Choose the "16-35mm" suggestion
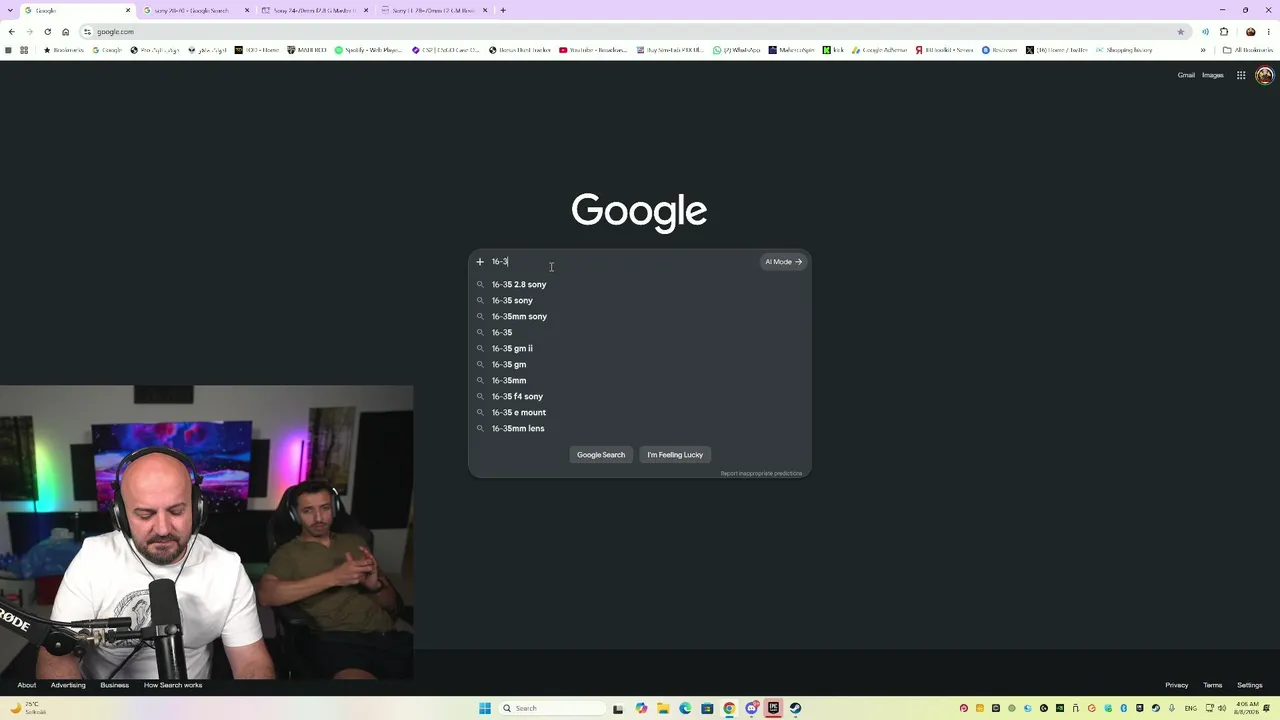Screen dimensions: 1280x720 (640, 381)
